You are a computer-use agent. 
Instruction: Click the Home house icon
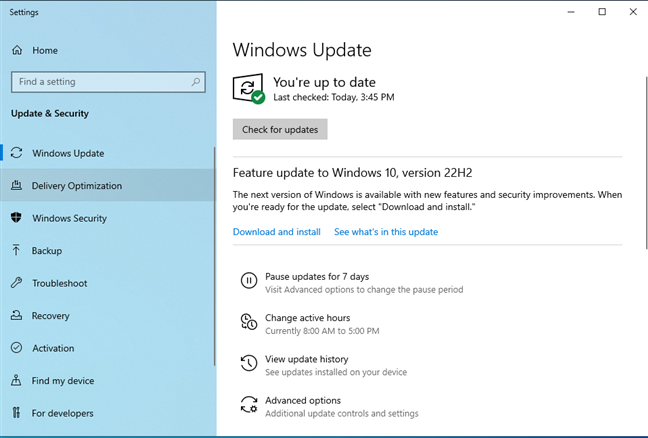[x=17, y=50]
